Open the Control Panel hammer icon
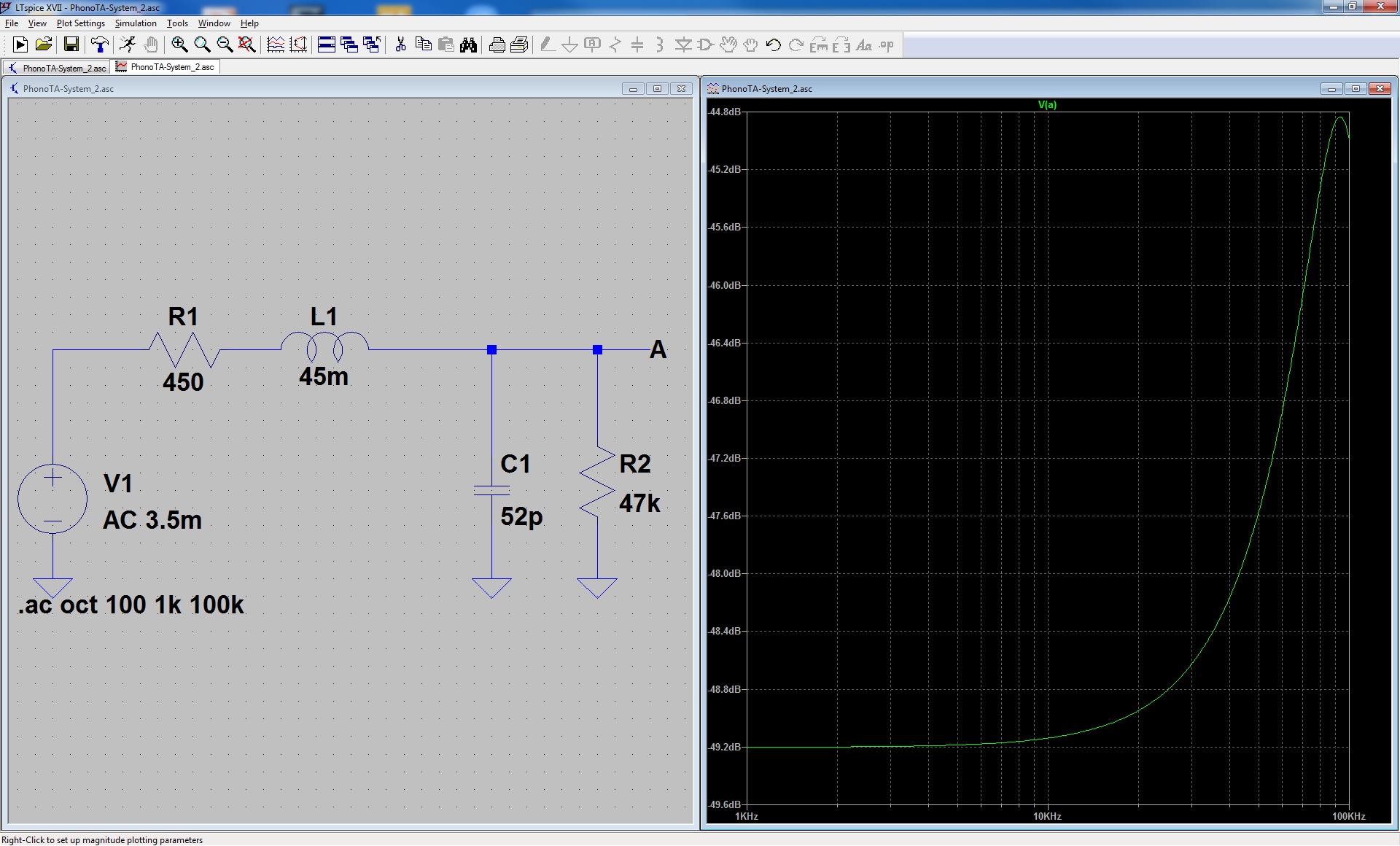This screenshot has height=846, width=1400. (100, 45)
